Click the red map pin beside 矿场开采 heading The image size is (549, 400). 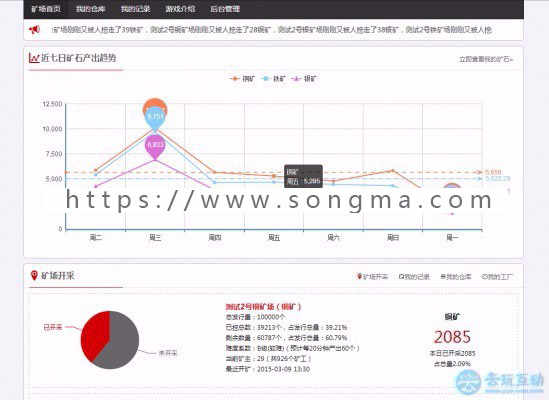pos(34,275)
